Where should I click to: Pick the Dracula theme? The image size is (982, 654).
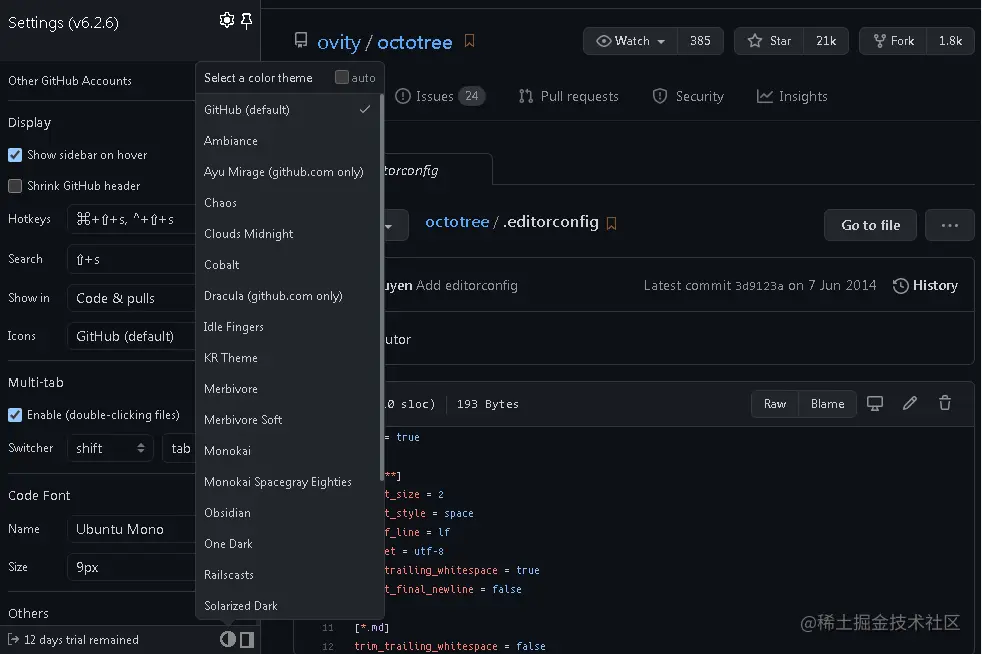point(288,296)
